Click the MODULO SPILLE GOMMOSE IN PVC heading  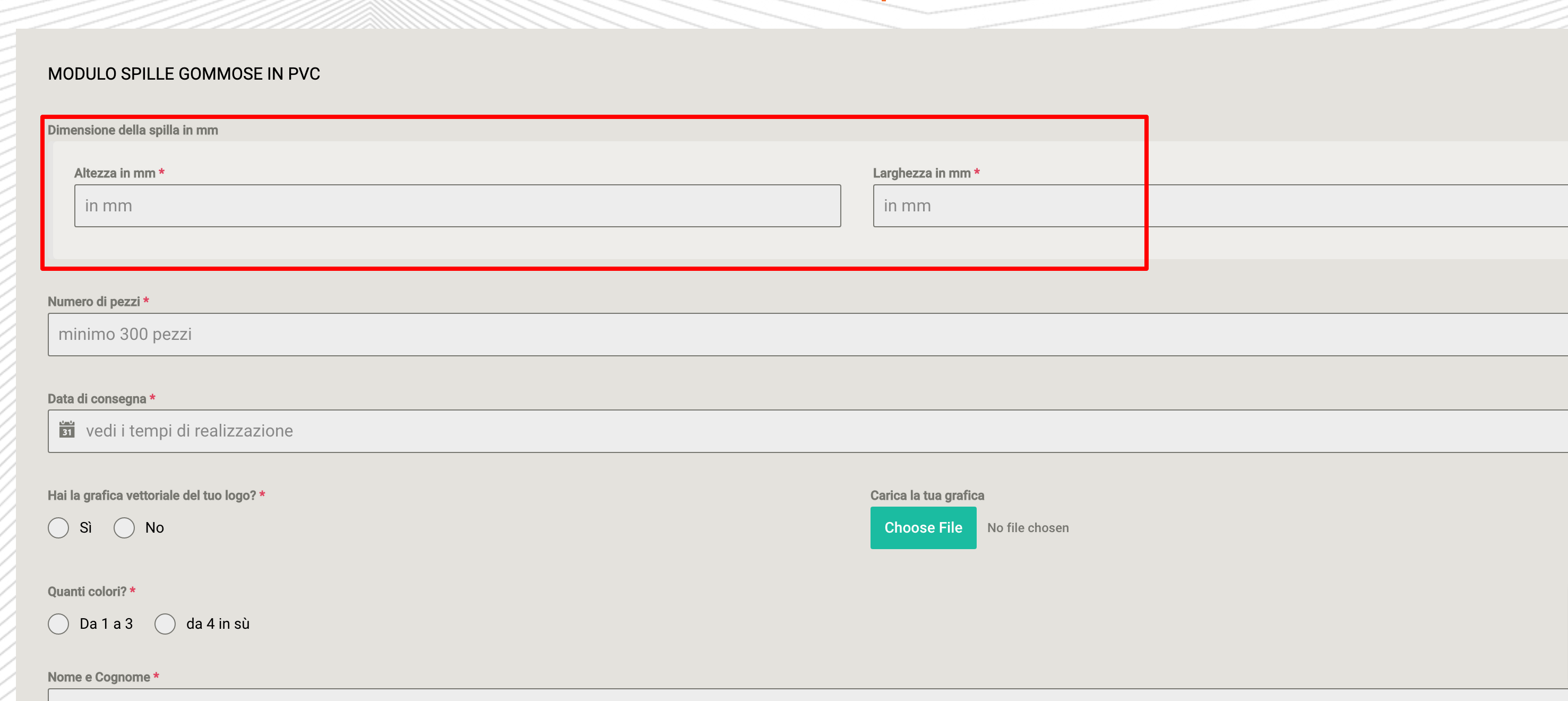(x=184, y=74)
